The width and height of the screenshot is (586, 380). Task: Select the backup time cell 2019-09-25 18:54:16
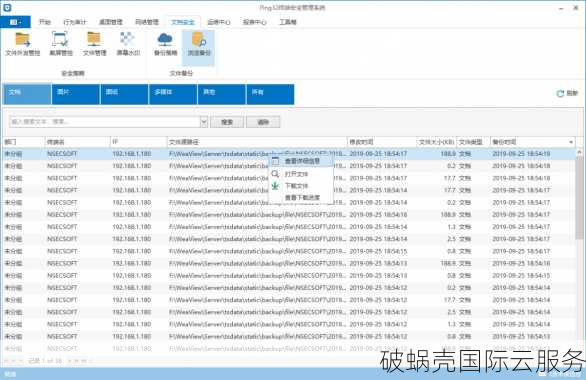(x=521, y=263)
